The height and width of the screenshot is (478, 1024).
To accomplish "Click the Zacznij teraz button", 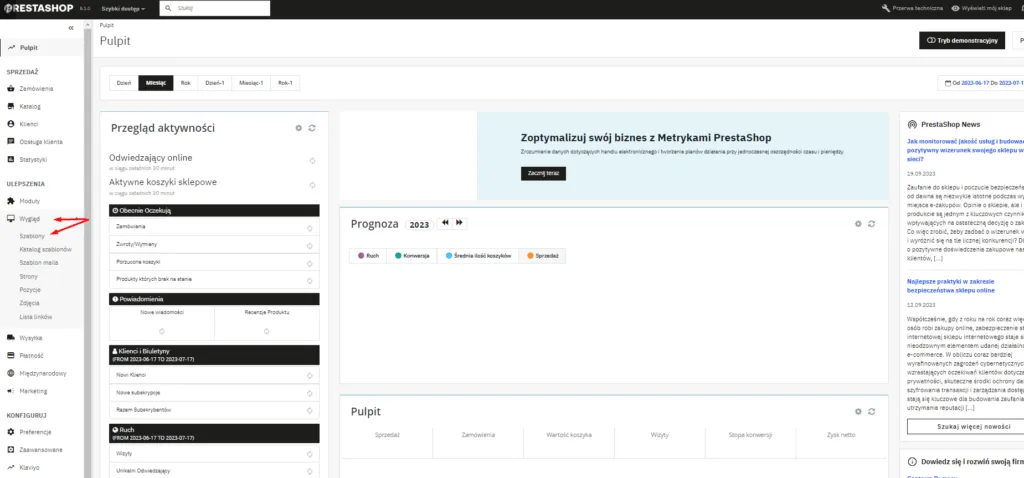I will [543, 173].
